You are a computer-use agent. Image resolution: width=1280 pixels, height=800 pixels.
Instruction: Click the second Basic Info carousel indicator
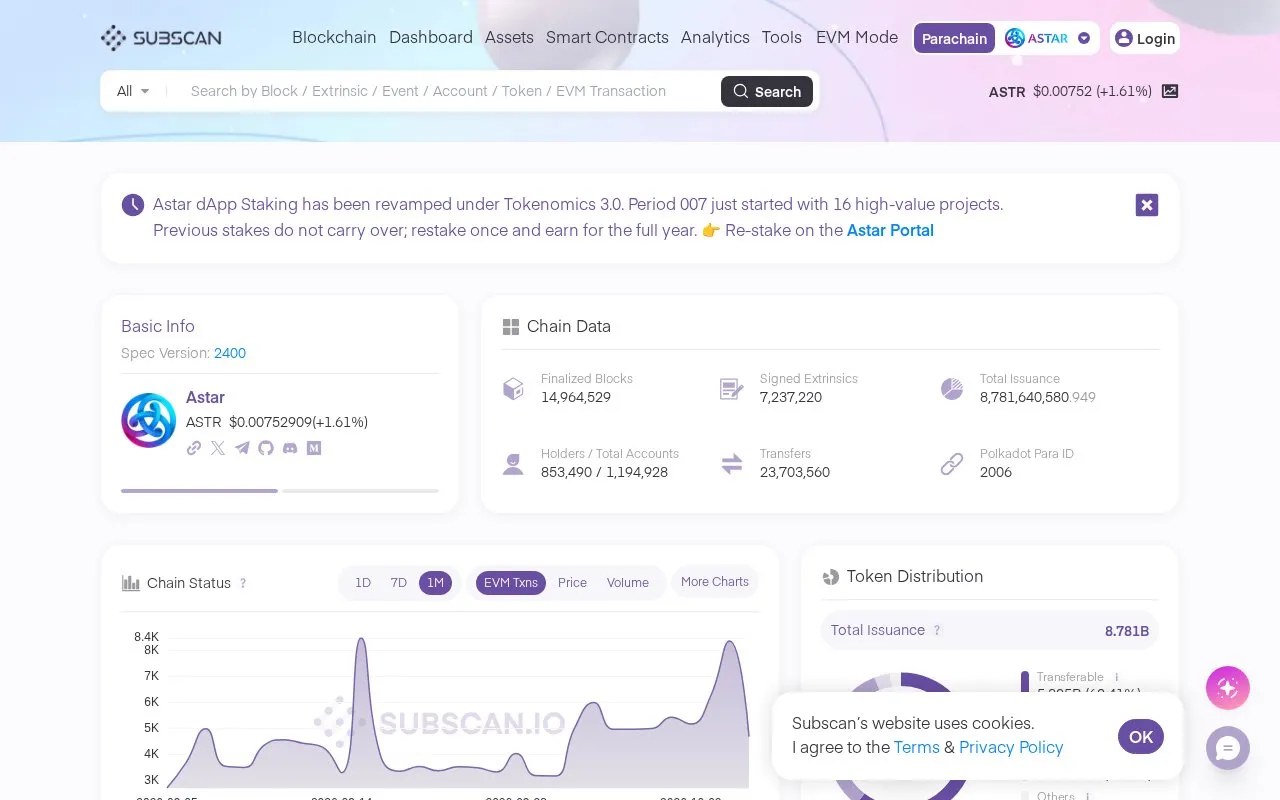(360, 491)
